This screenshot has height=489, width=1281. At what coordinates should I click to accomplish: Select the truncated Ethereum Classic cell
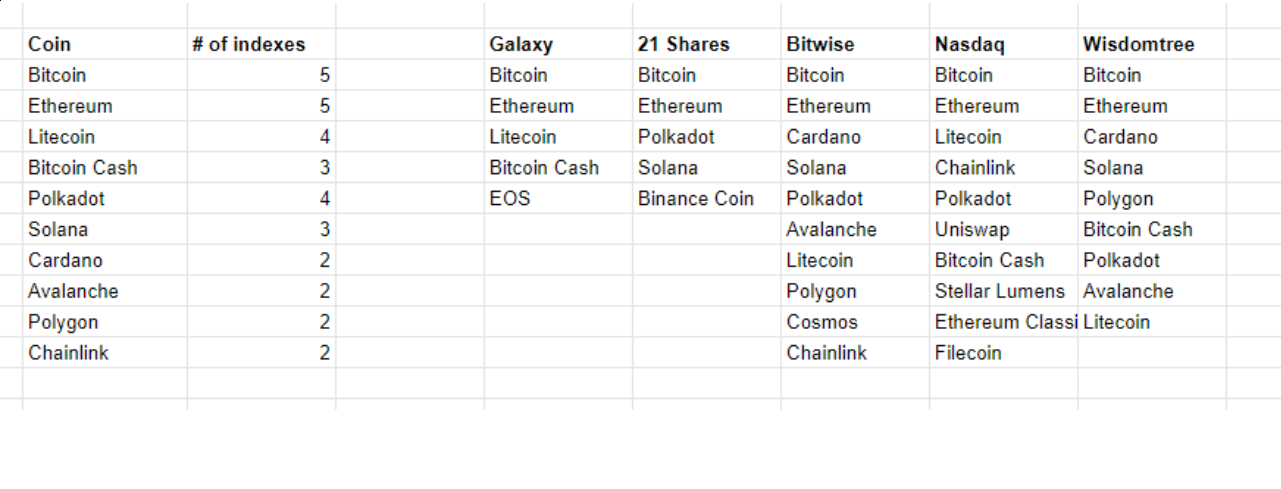tap(1004, 322)
